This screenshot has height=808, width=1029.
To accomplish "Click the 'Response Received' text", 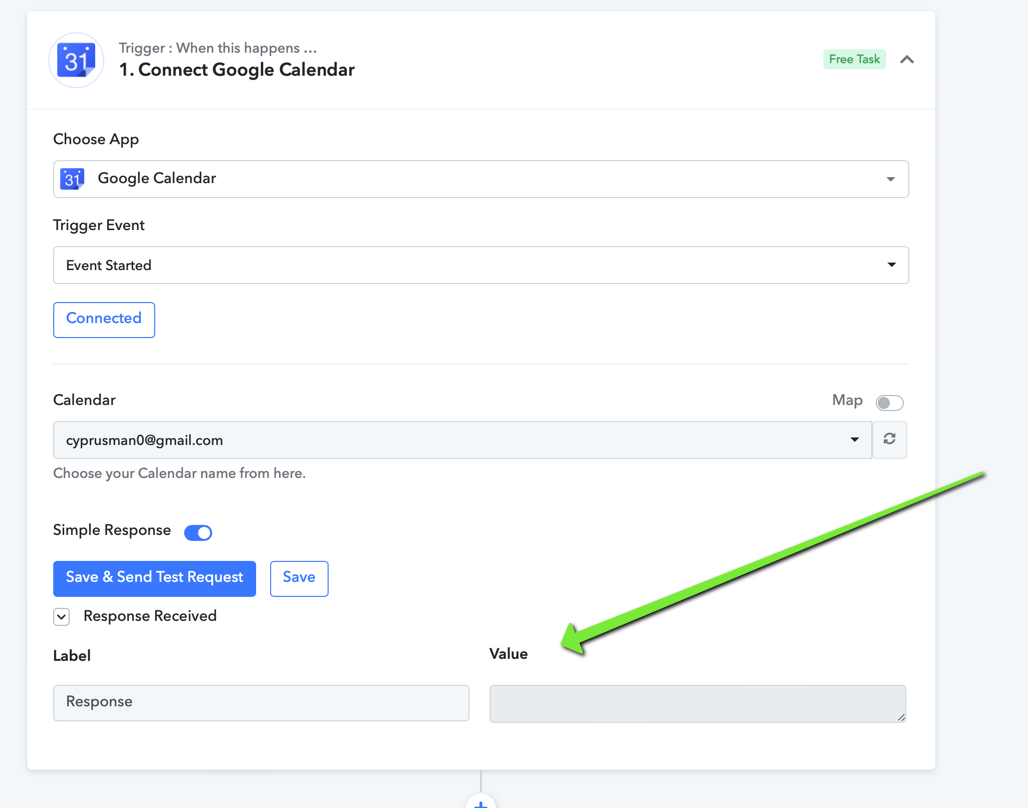I will (x=150, y=616).
